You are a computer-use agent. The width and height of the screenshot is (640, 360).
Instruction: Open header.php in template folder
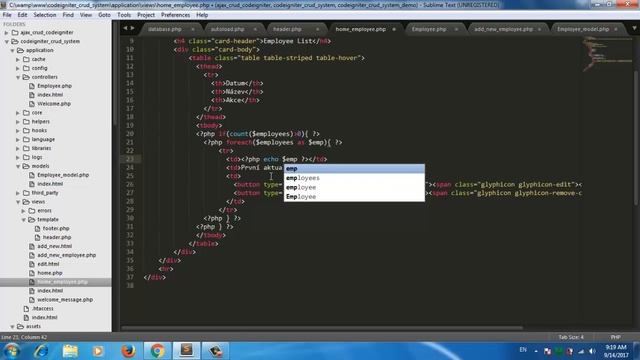click(57, 238)
